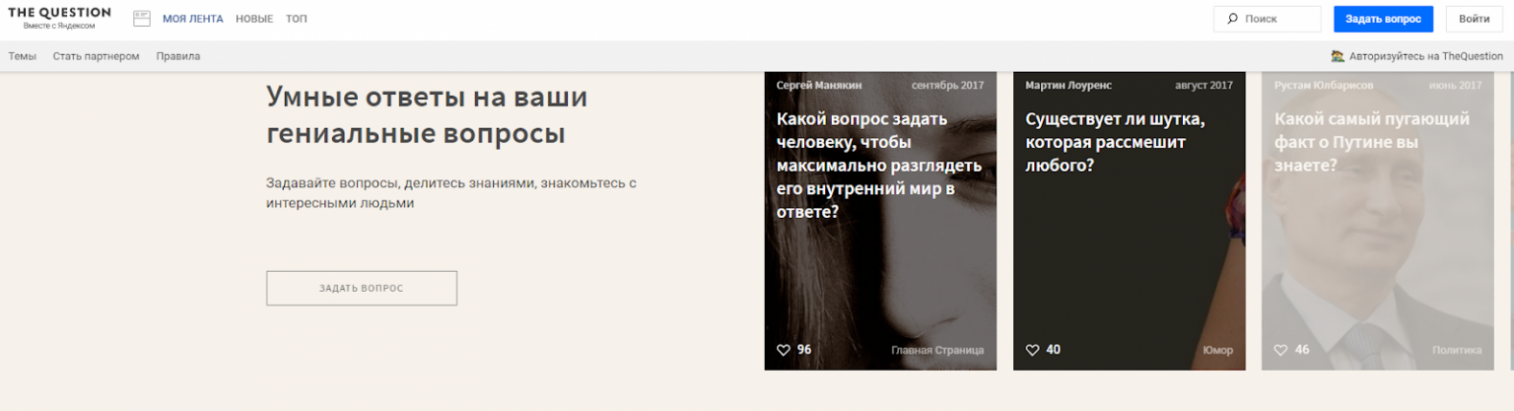
Task: Click the сентябрь 2017 date
Action: point(948,85)
